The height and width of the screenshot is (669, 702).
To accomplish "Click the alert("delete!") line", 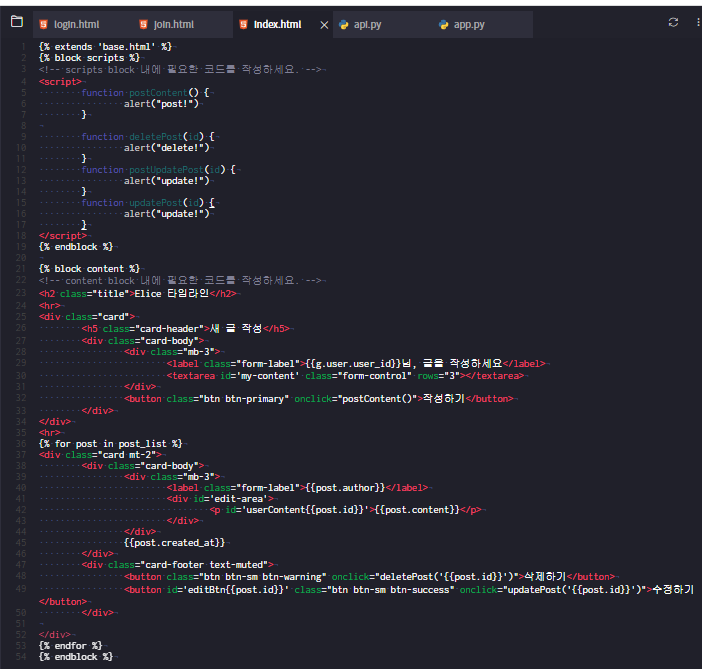I will coord(167,147).
